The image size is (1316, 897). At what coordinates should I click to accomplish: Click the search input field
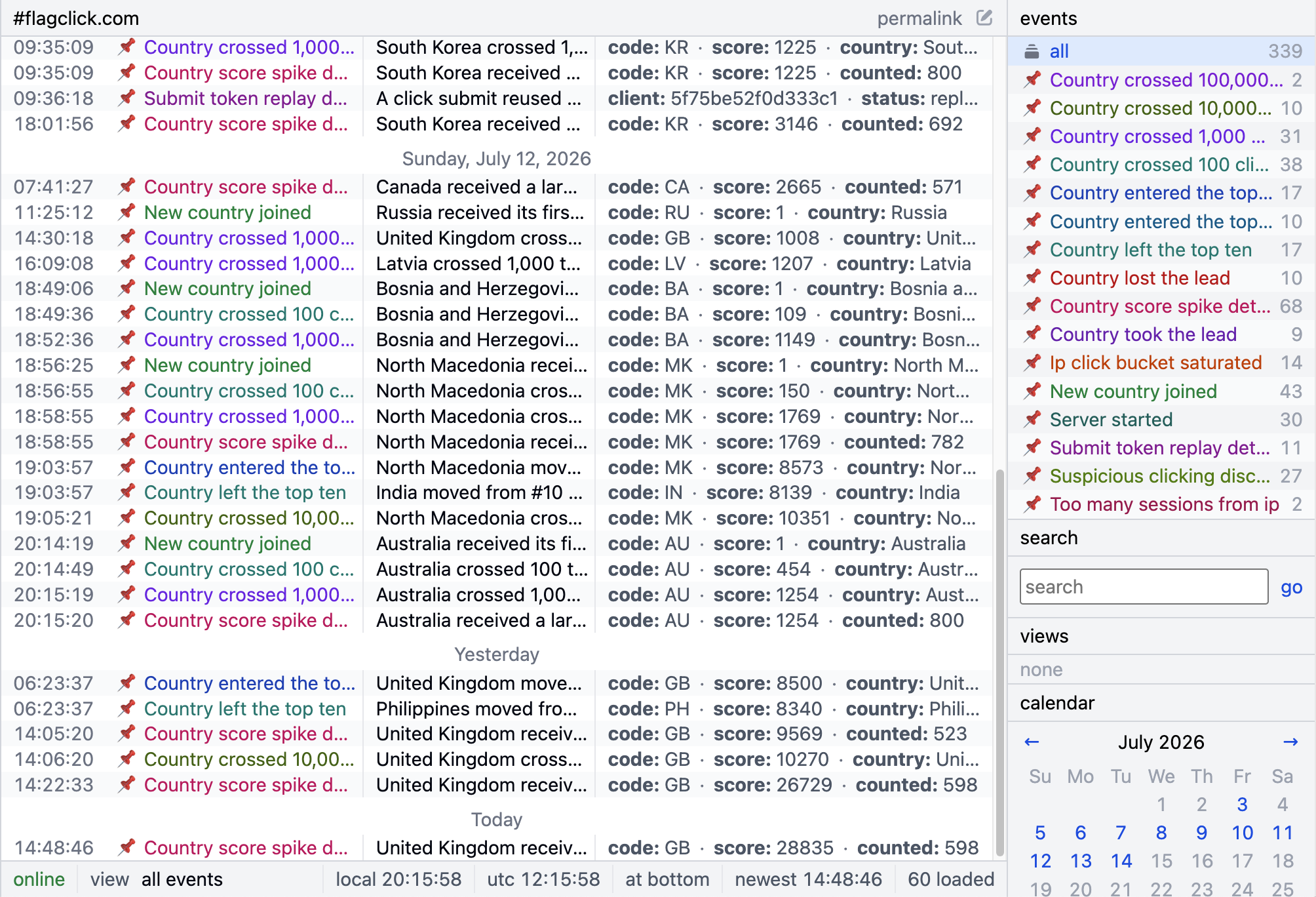tap(1144, 587)
